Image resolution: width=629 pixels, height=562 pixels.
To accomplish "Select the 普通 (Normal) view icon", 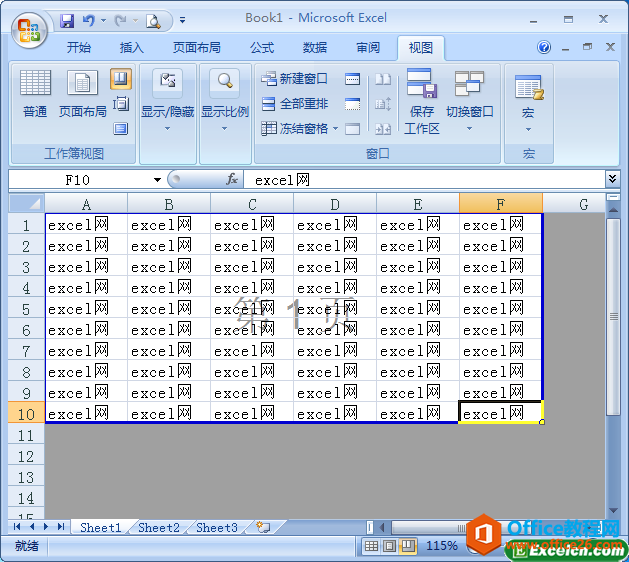I will tap(36, 94).
